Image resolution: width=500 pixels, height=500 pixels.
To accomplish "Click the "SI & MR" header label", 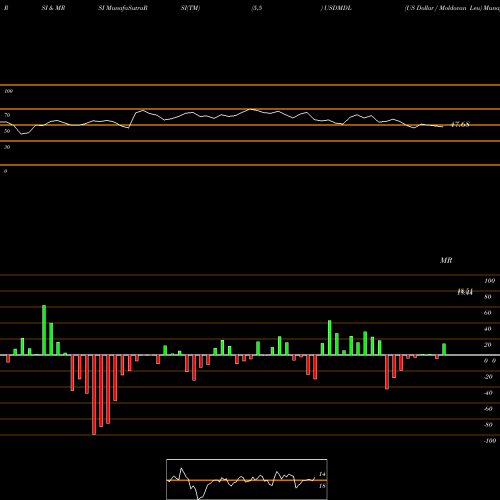I will tap(53, 8).
